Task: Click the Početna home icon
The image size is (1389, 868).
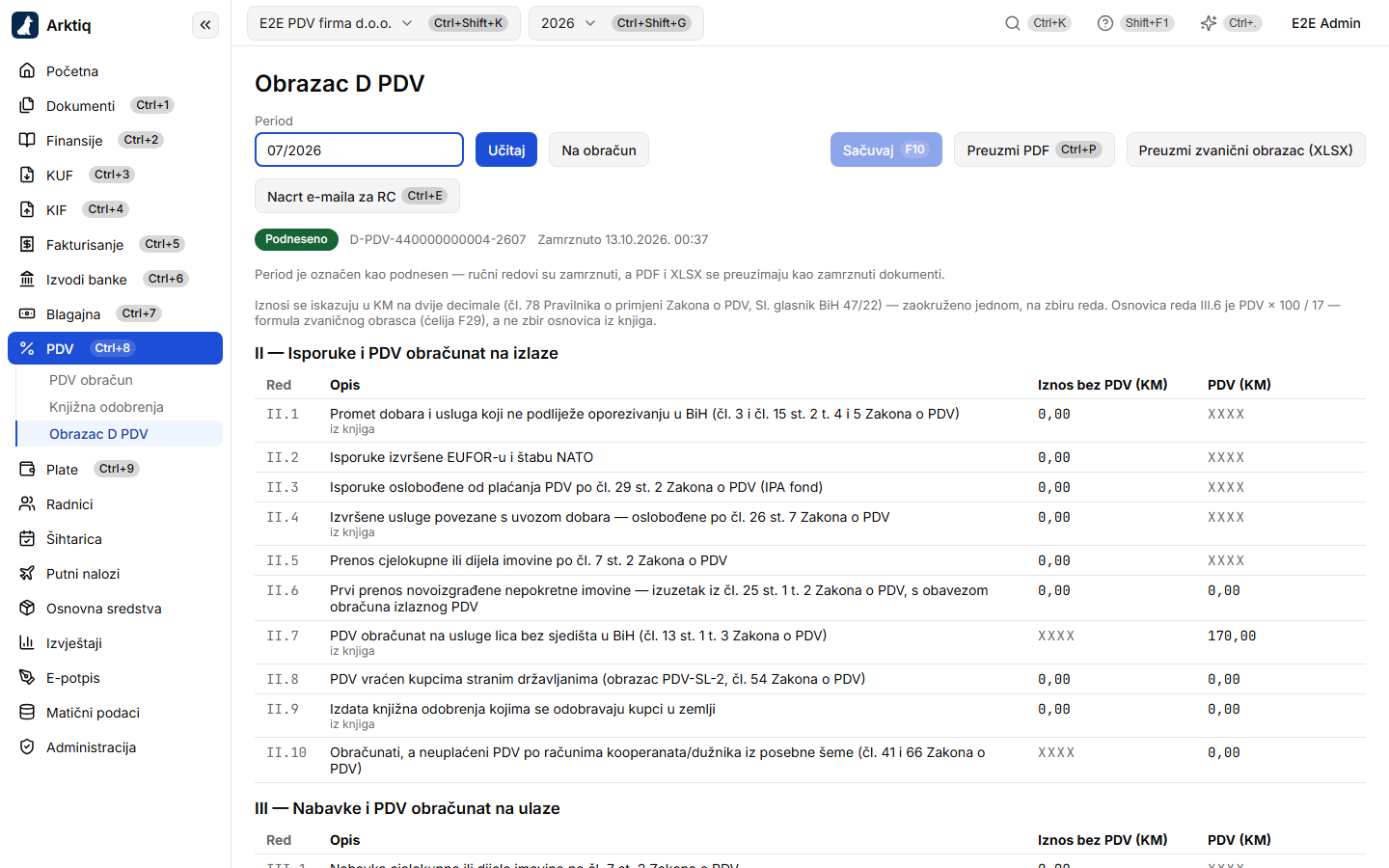Action: (27, 71)
